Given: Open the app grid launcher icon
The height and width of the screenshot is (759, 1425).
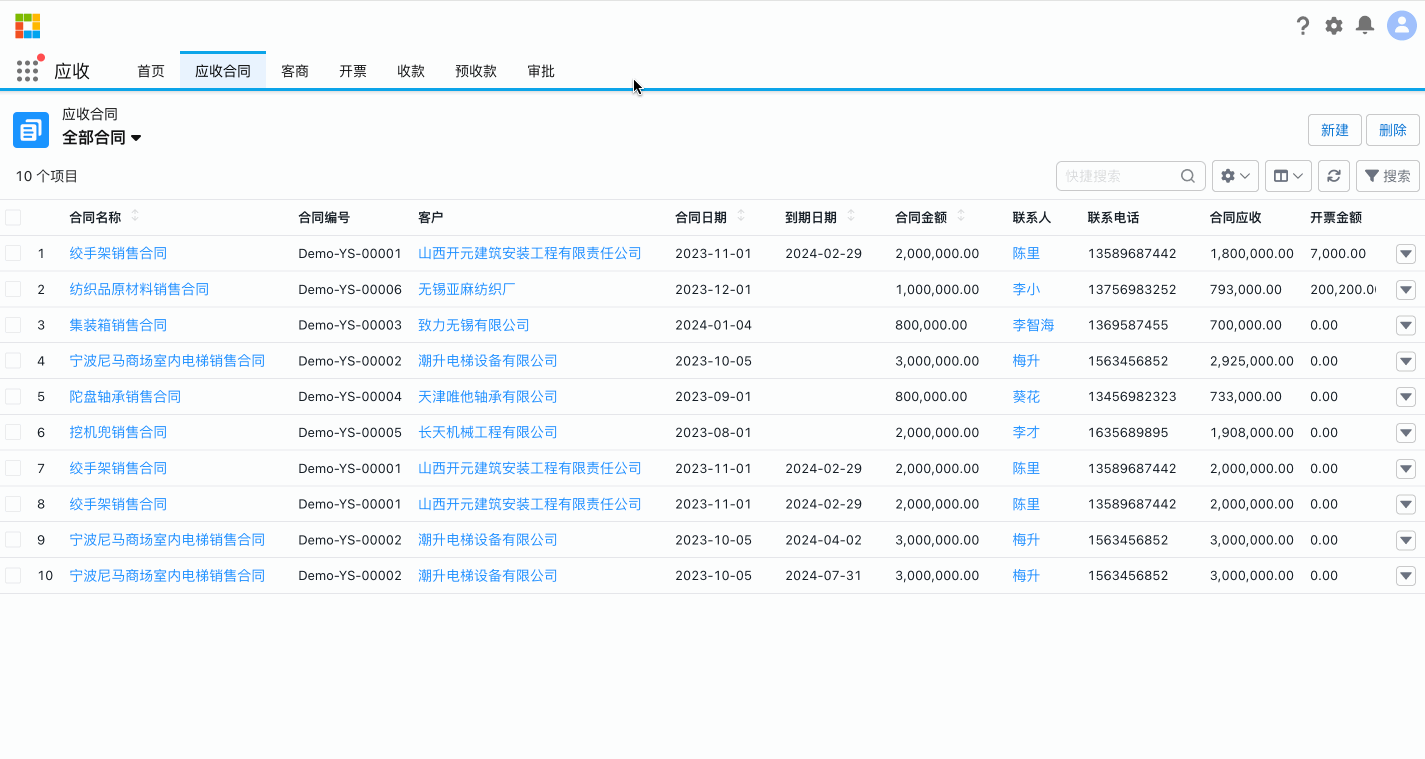Looking at the screenshot, I should pyautogui.click(x=27, y=70).
